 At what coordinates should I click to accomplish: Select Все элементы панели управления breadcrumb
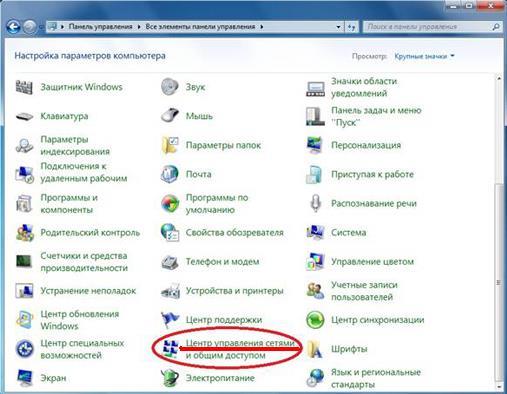click(200, 27)
